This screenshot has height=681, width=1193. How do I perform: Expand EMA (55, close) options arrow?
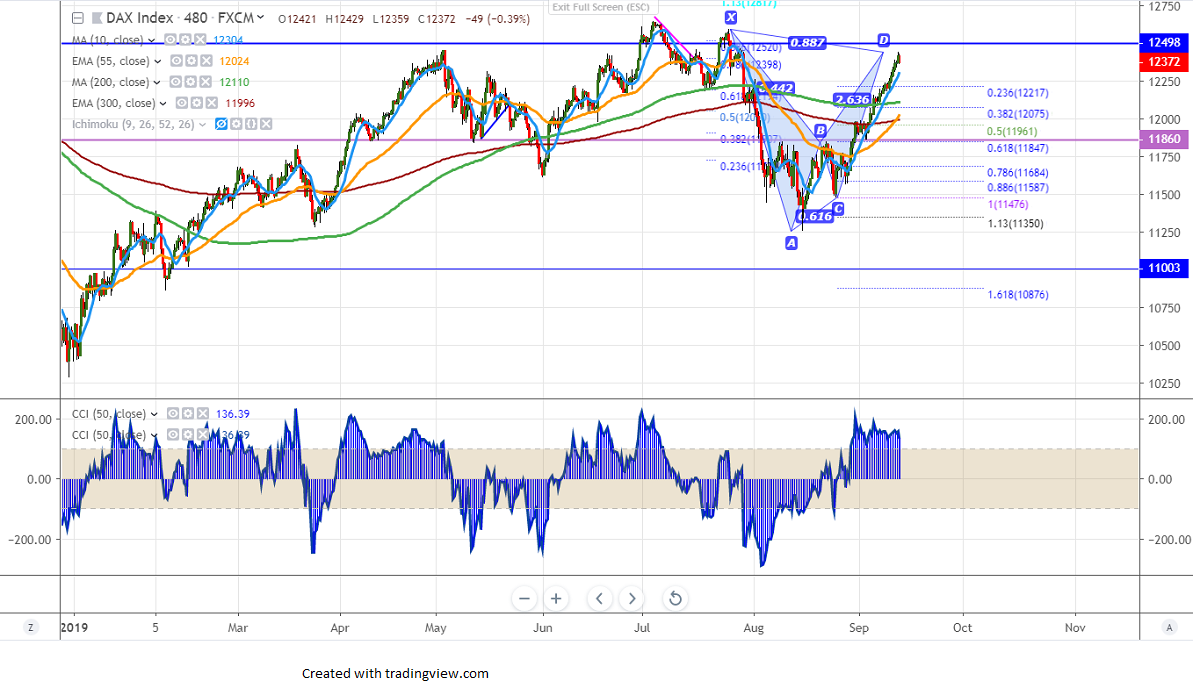point(157,62)
